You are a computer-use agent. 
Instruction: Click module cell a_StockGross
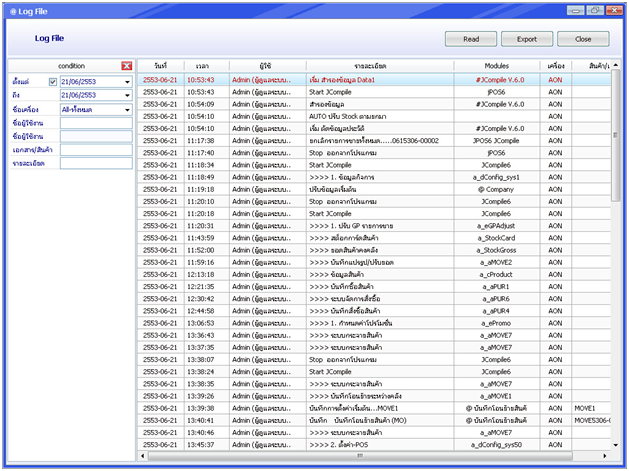(497, 250)
